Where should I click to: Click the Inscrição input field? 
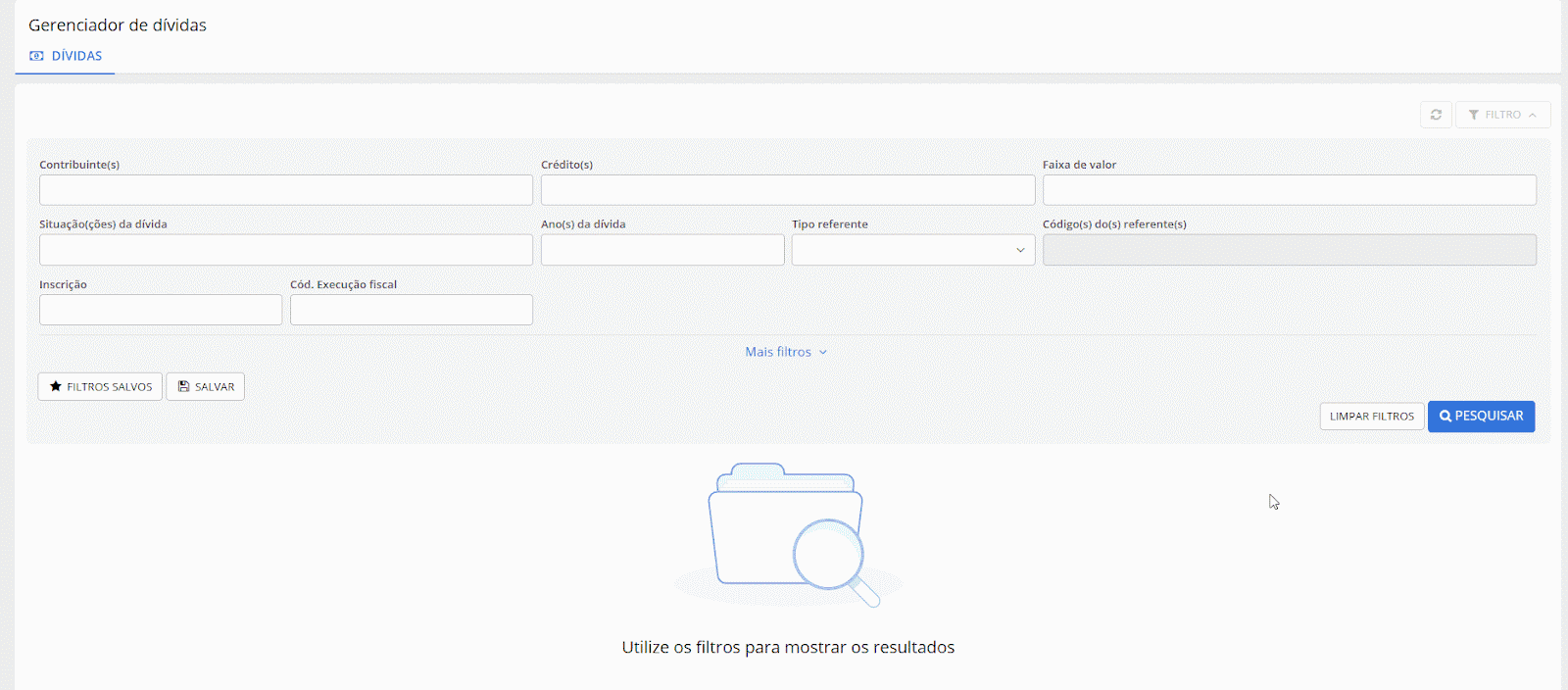click(x=160, y=310)
